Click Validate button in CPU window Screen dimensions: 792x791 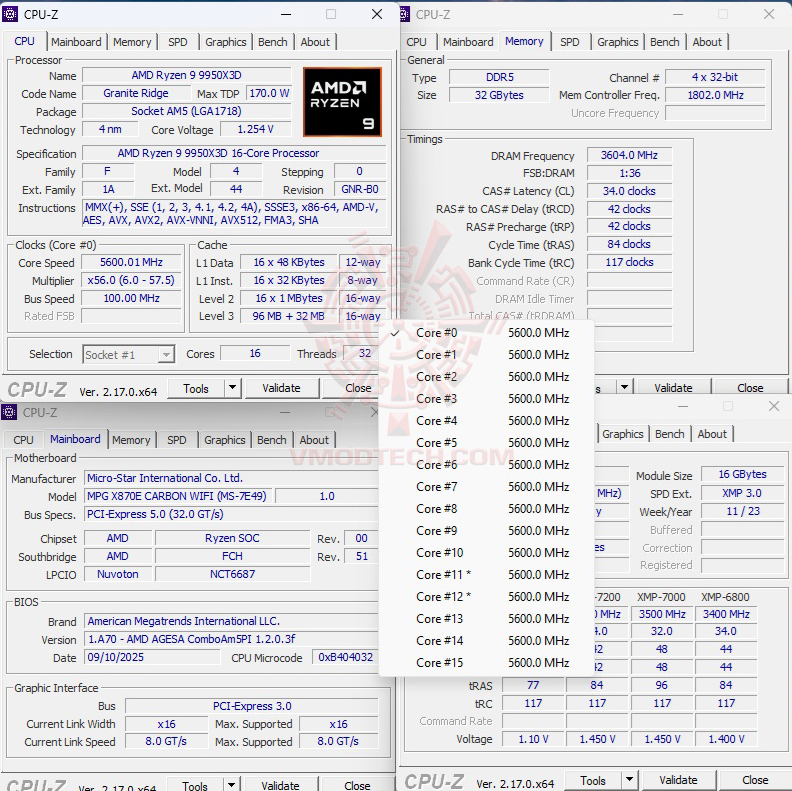click(281, 388)
